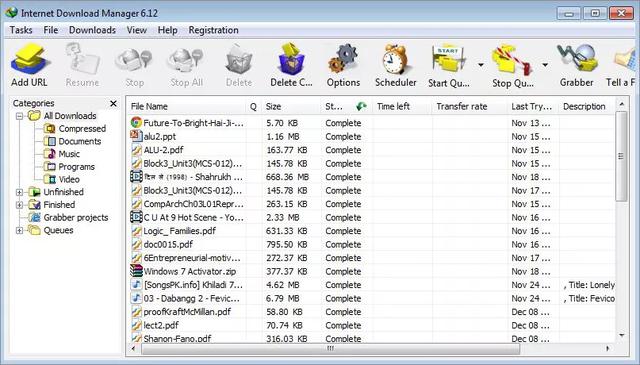Select the Music category
The width and height of the screenshot is (640, 365).
pos(69,154)
